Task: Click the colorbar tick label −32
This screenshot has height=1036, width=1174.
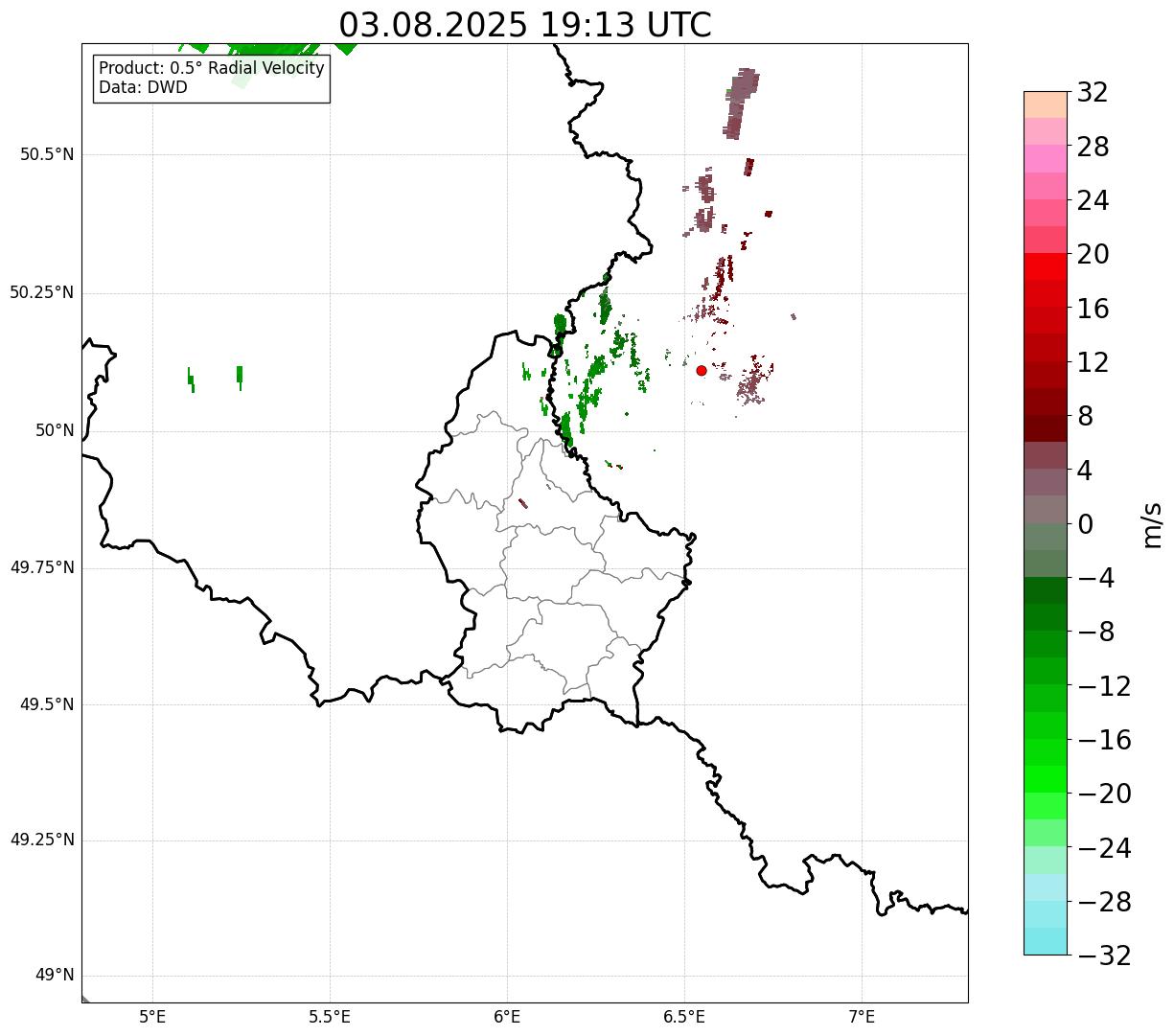Action: point(1104,955)
